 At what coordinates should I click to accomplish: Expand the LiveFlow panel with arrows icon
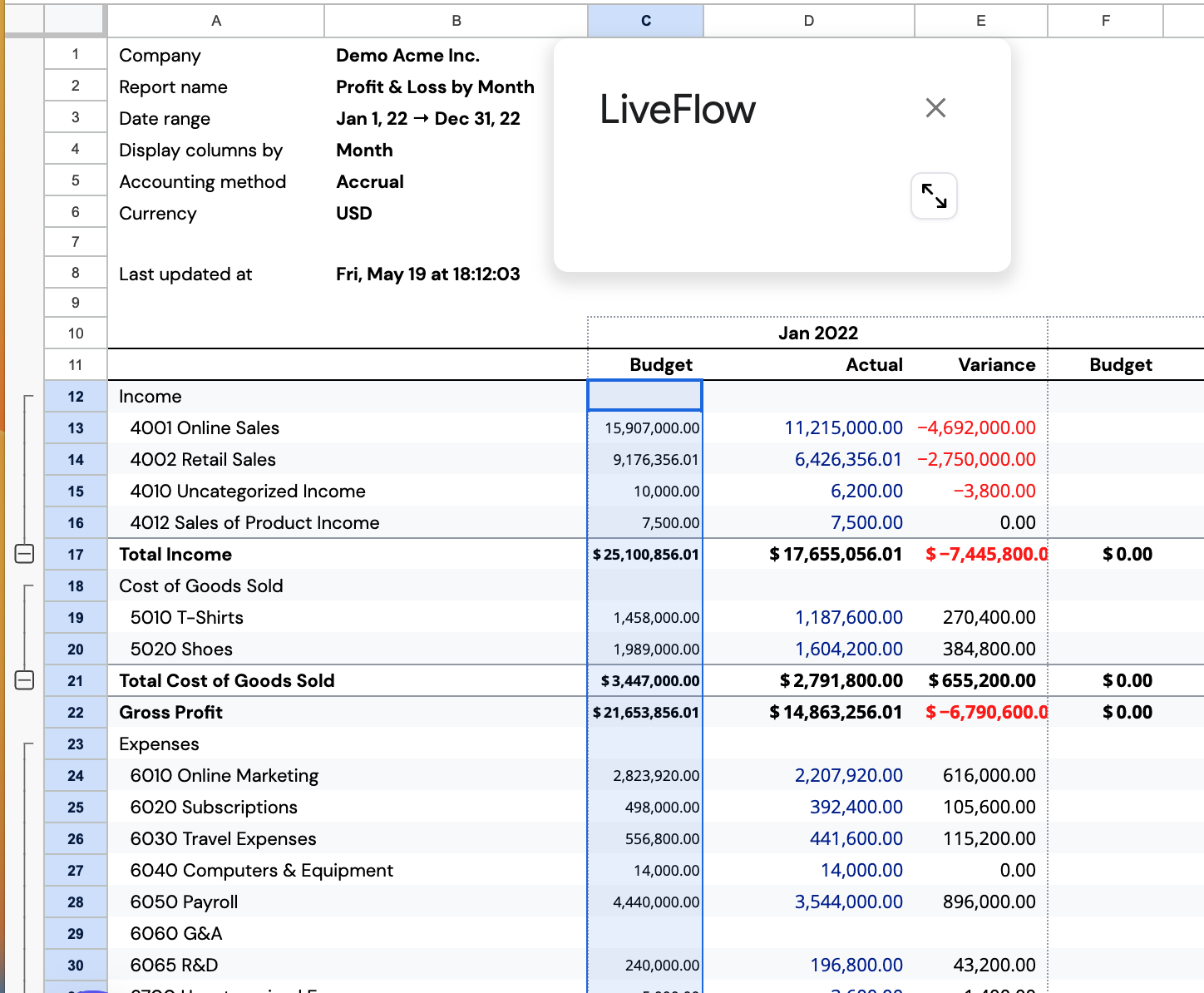[x=934, y=196]
